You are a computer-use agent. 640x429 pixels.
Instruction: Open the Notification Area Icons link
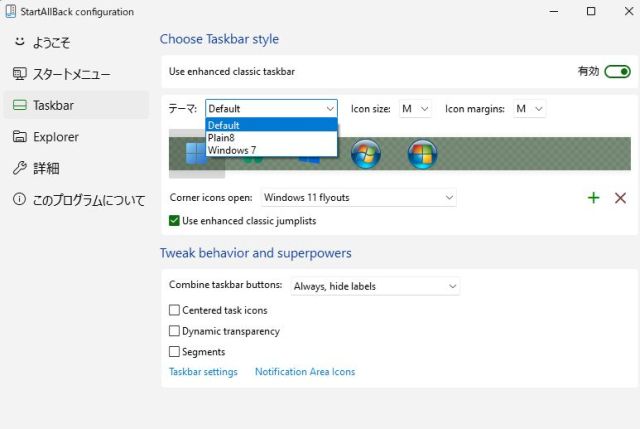[305, 372]
